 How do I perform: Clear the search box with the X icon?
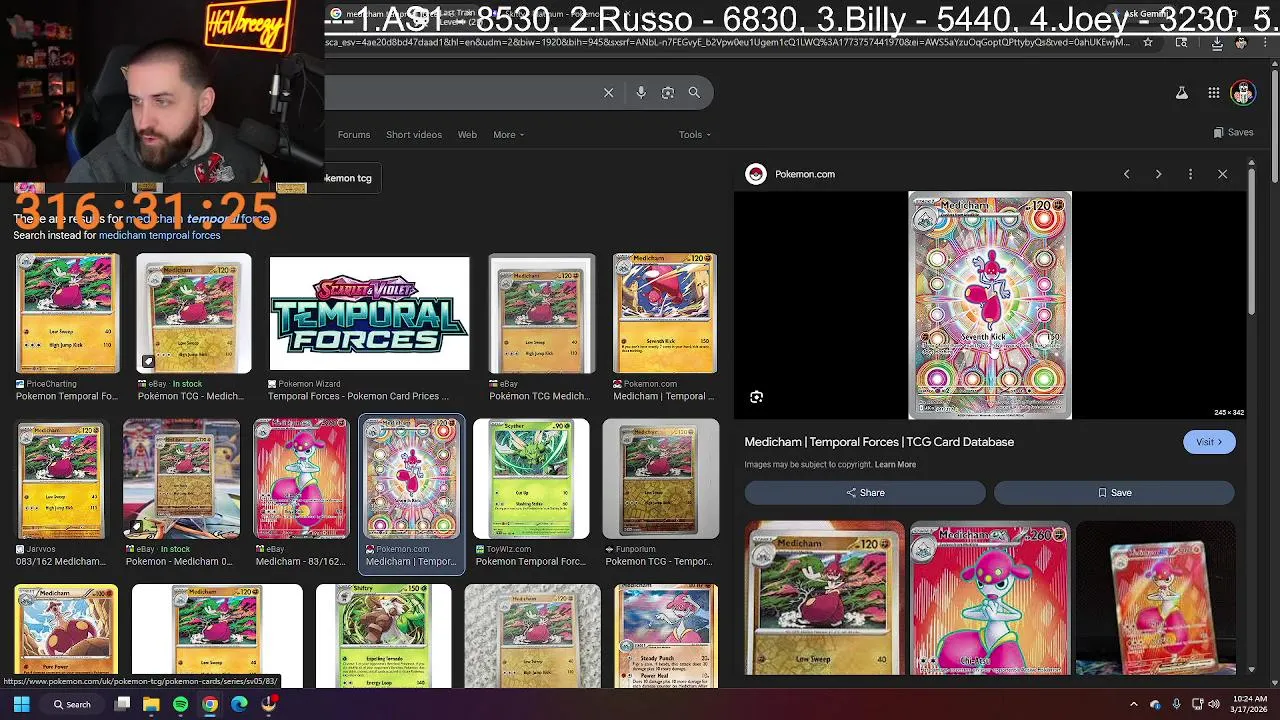(x=608, y=92)
